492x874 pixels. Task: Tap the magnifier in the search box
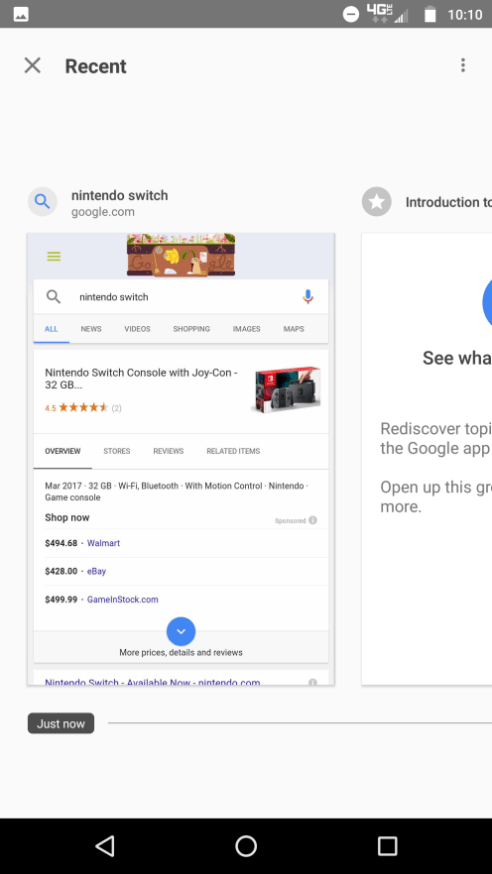(53, 297)
